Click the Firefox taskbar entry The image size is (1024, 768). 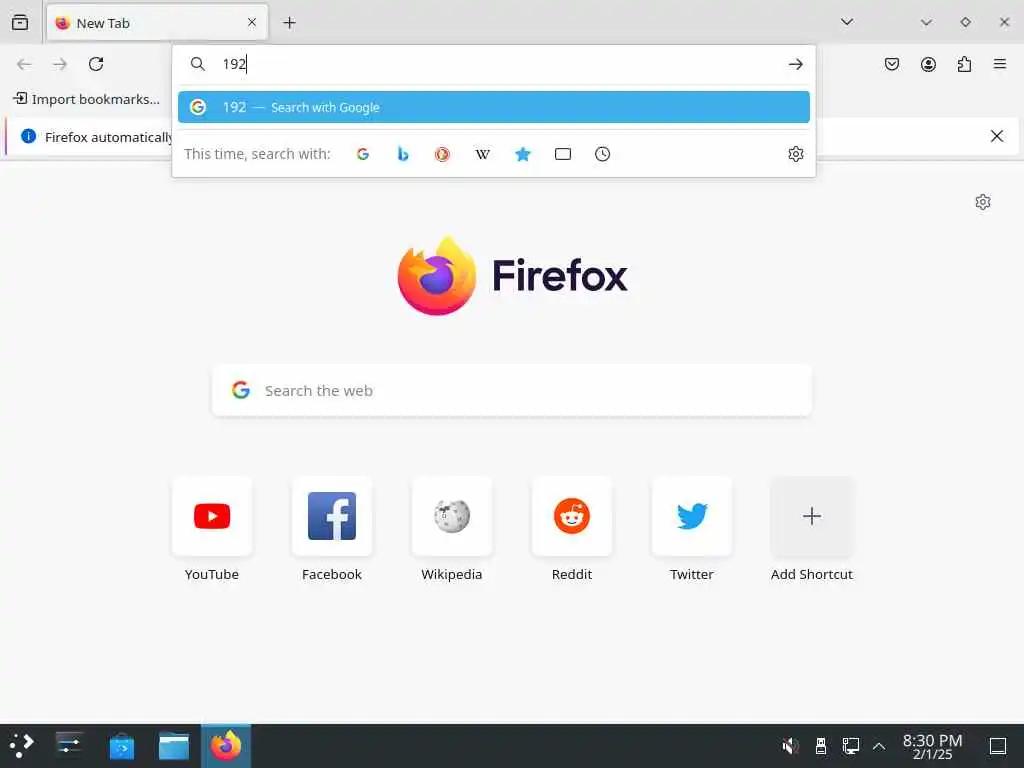pos(226,746)
